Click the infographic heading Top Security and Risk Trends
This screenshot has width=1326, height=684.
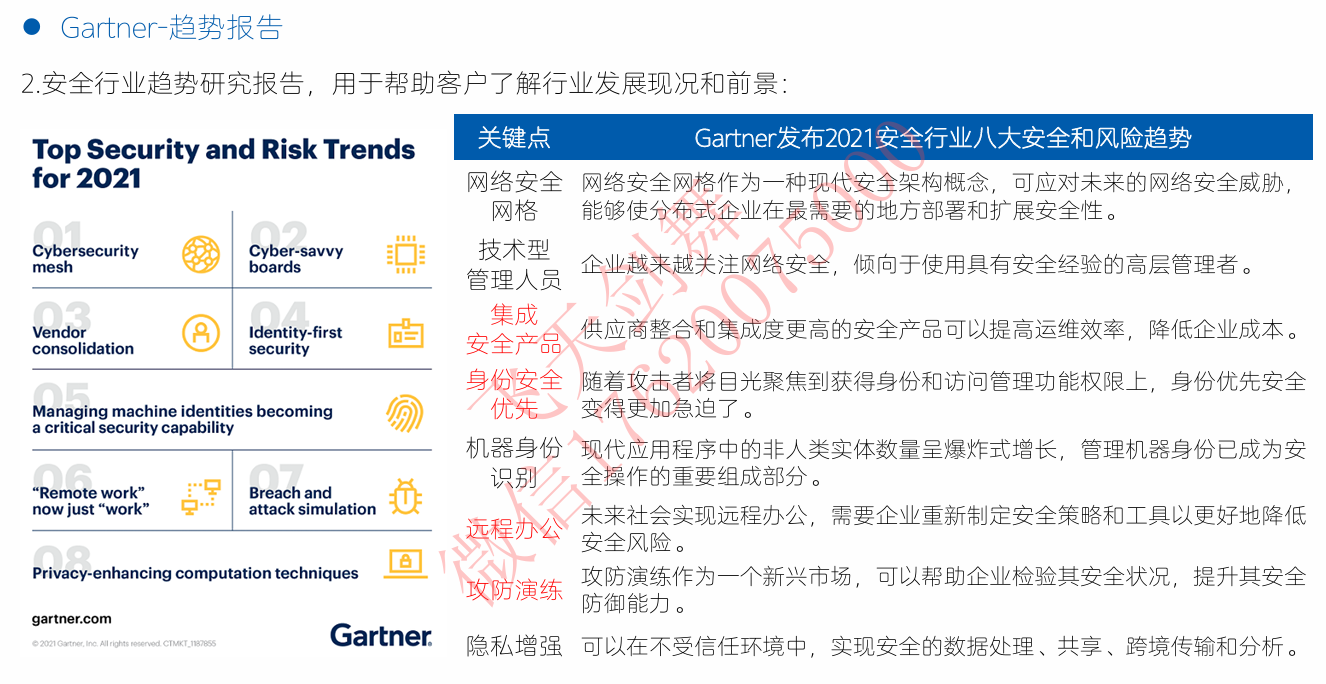tap(223, 164)
